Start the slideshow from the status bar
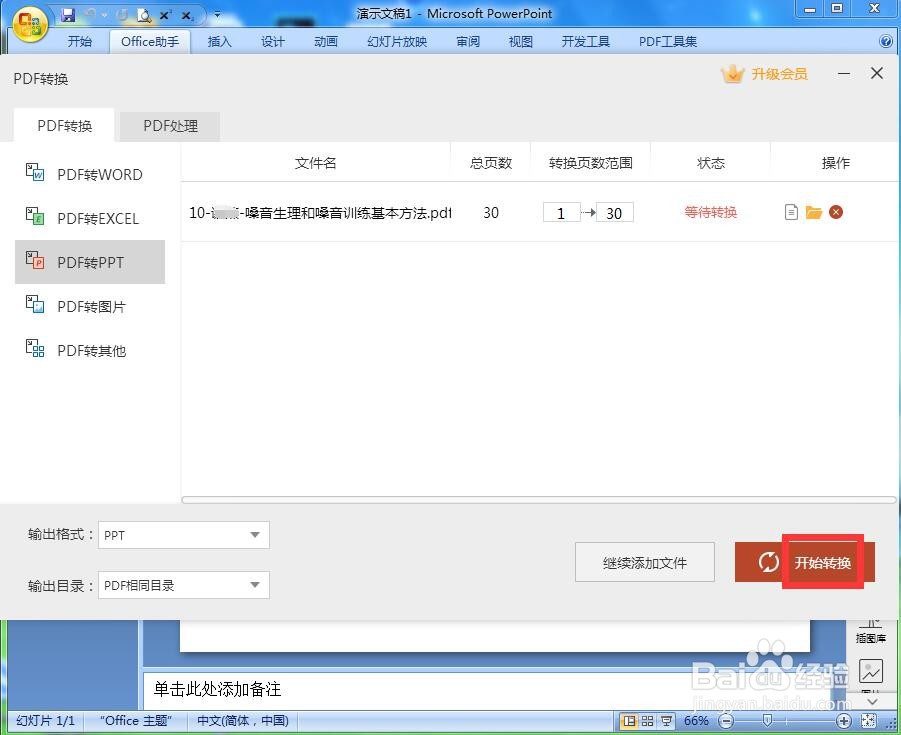Image resolution: width=901 pixels, height=735 pixels. point(667,720)
